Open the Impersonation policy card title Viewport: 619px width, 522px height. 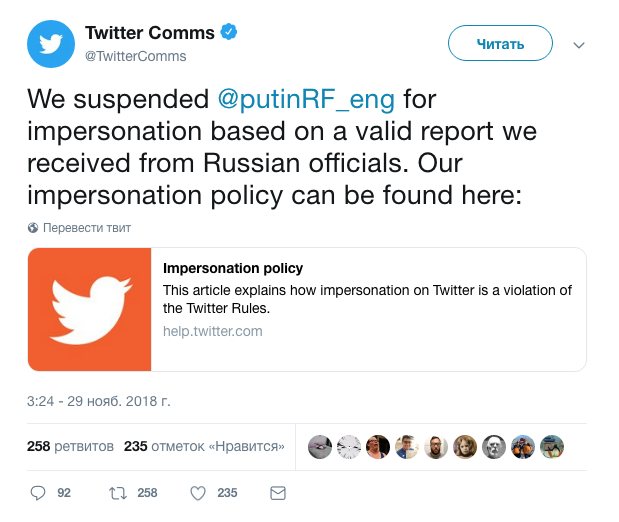[233, 269]
